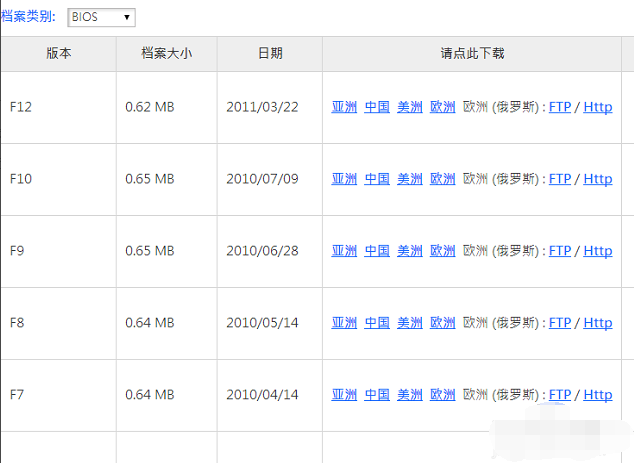This screenshot has height=463, width=634.
Task: Click the 欧洲 download link for F10
Action: 443,179
